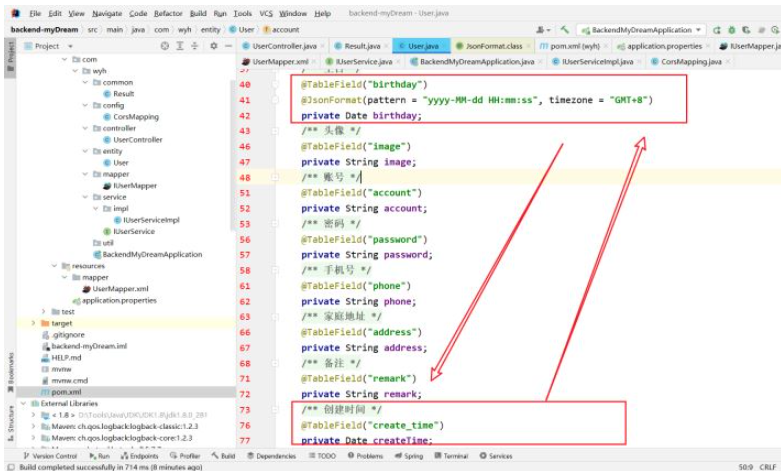
Task: Toggle the fold marker on line 40
Action: pos(275,84)
